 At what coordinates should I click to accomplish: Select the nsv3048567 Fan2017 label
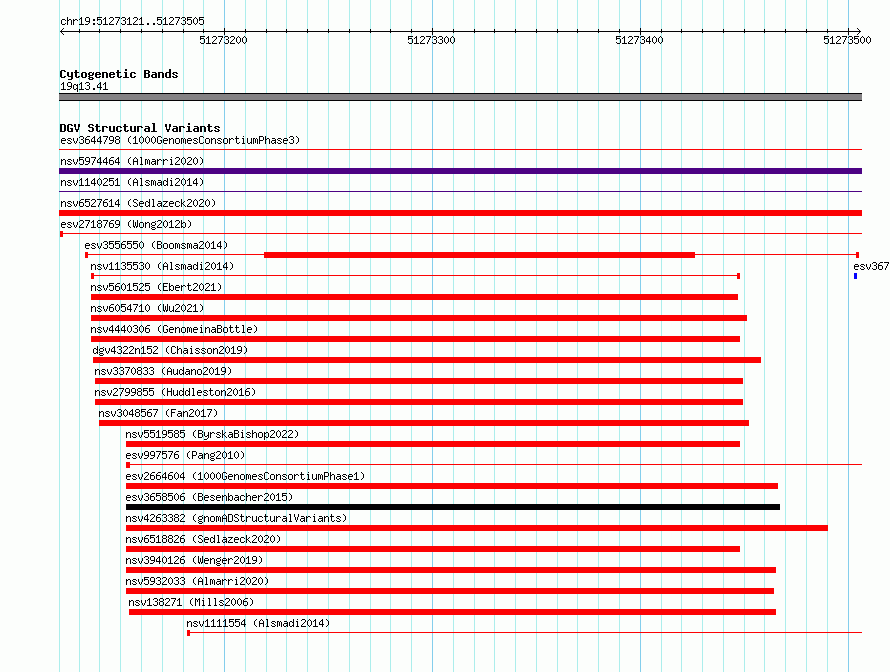(x=158, y=413)
